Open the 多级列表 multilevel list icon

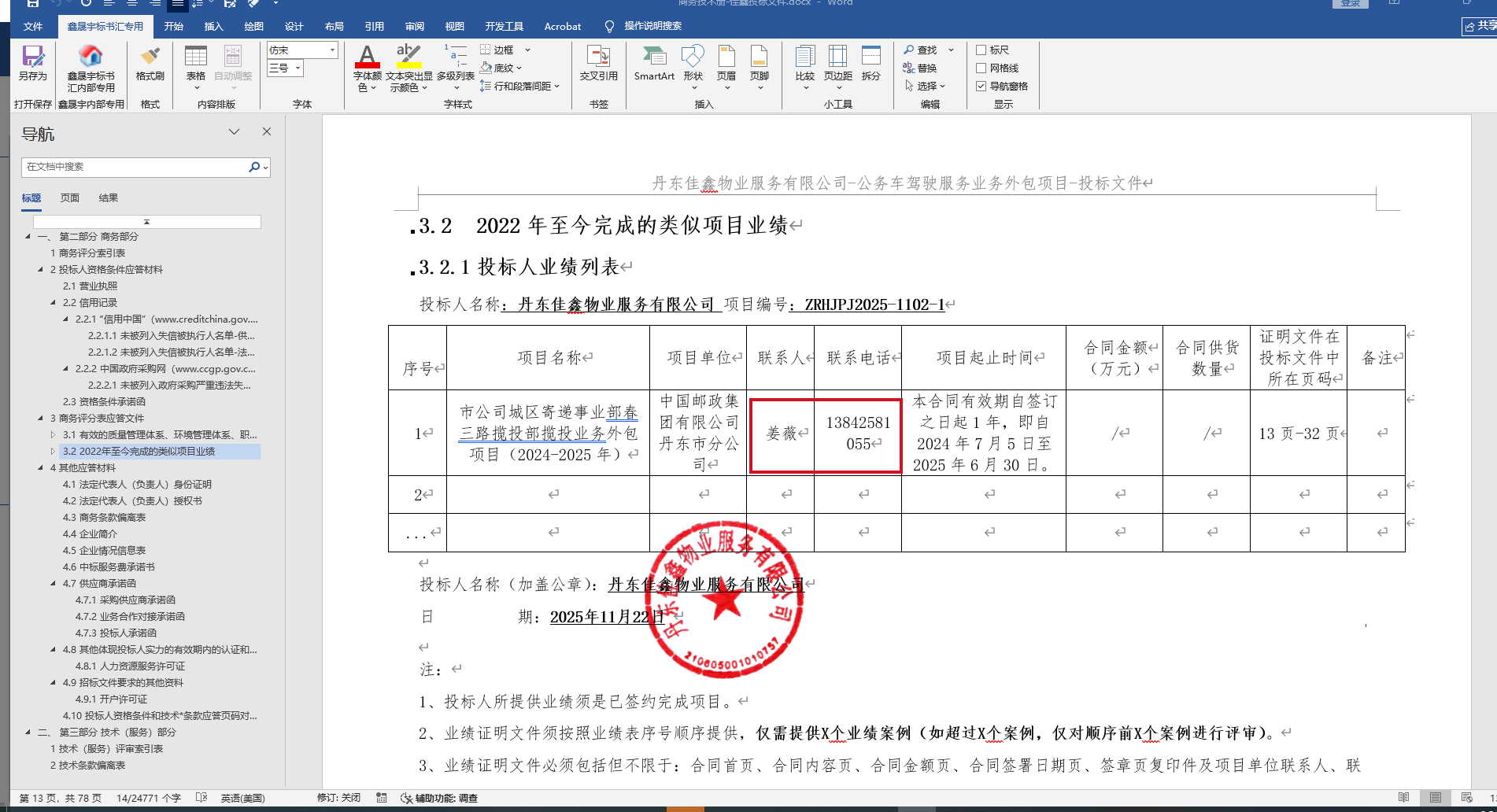pyautogui.click(x=456, y=57)
